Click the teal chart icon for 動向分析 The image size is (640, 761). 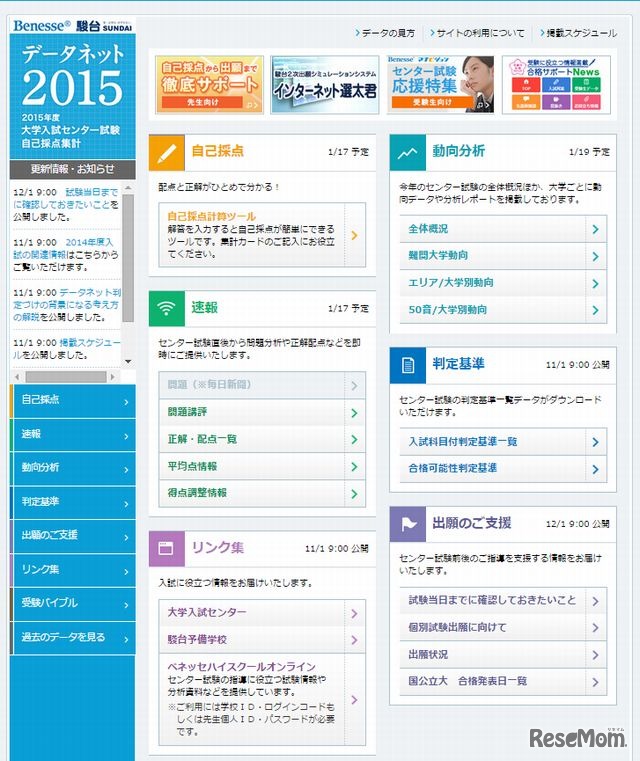click(x=408, y=153)
